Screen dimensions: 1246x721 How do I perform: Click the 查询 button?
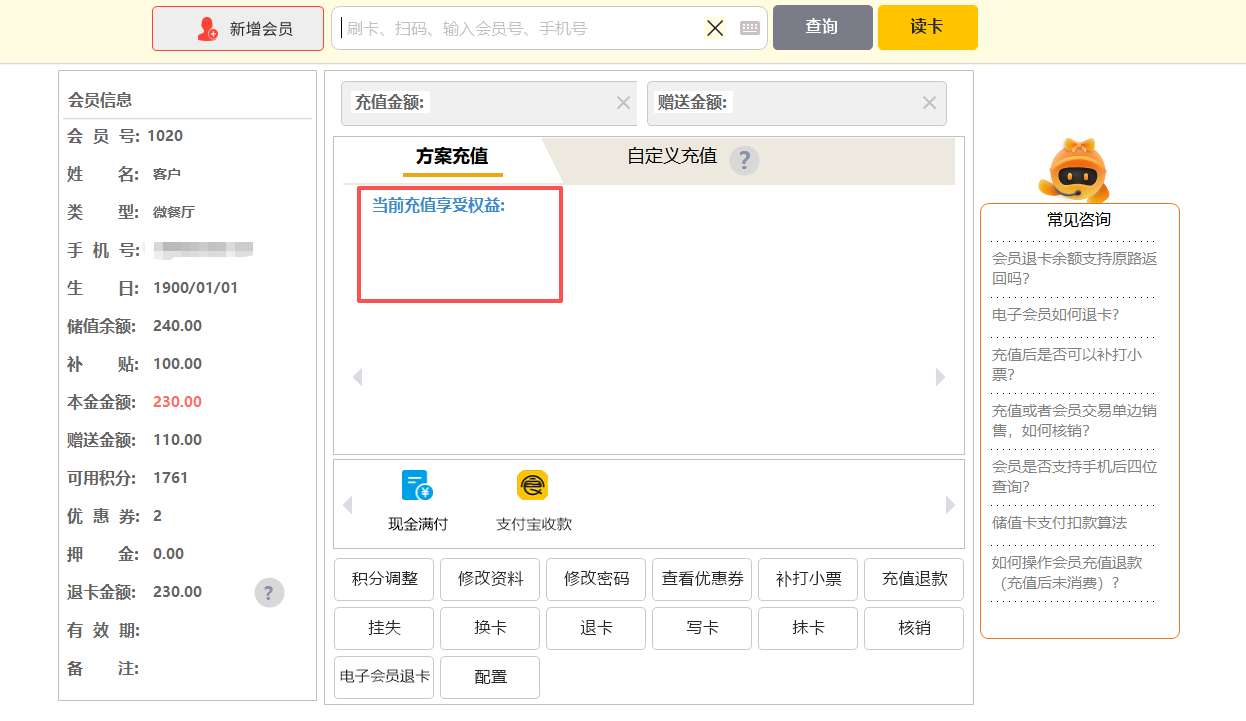[822, 27]
